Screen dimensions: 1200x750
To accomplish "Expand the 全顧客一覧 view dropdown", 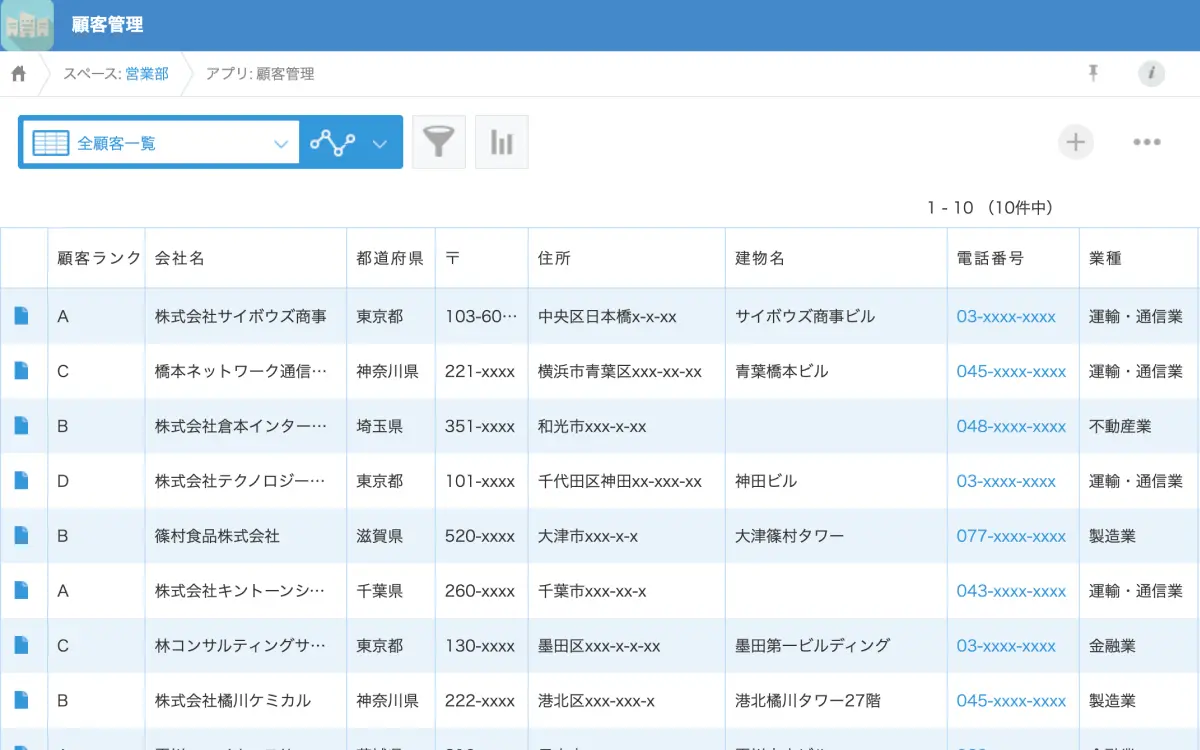I will click(x=280, y=143).
